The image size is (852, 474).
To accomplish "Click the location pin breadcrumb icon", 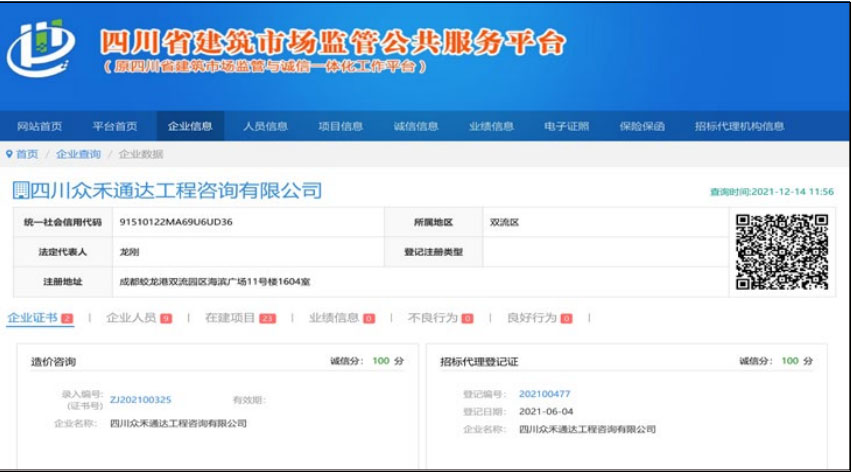I will tap(10, 154).
